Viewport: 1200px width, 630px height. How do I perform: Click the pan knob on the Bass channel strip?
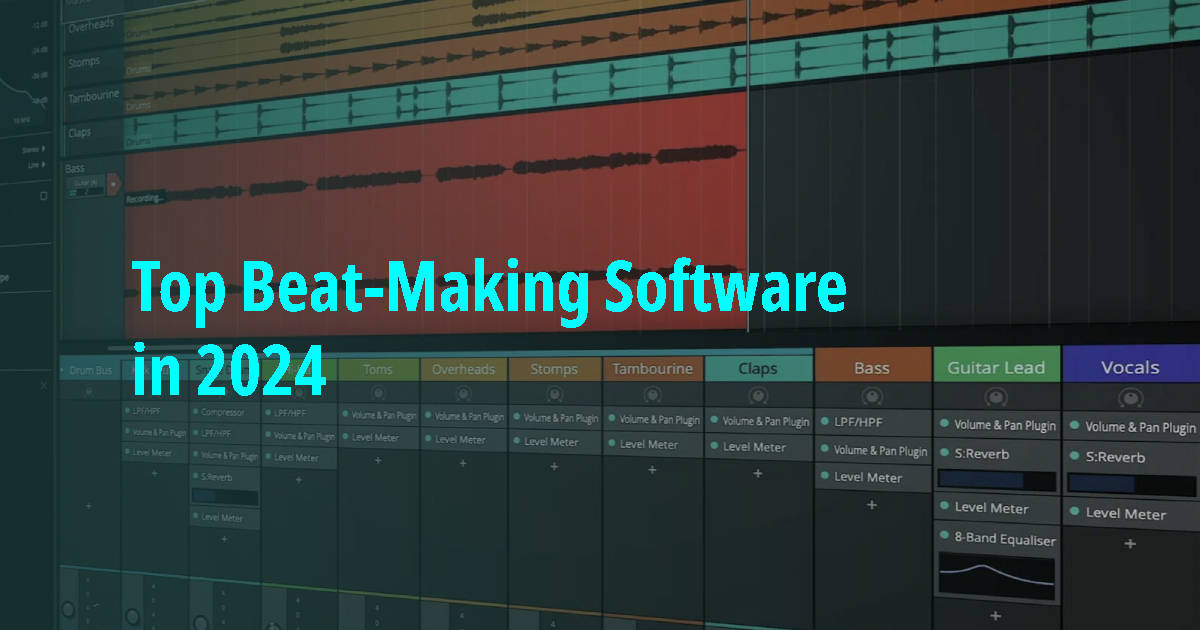(x=872, y=397)
